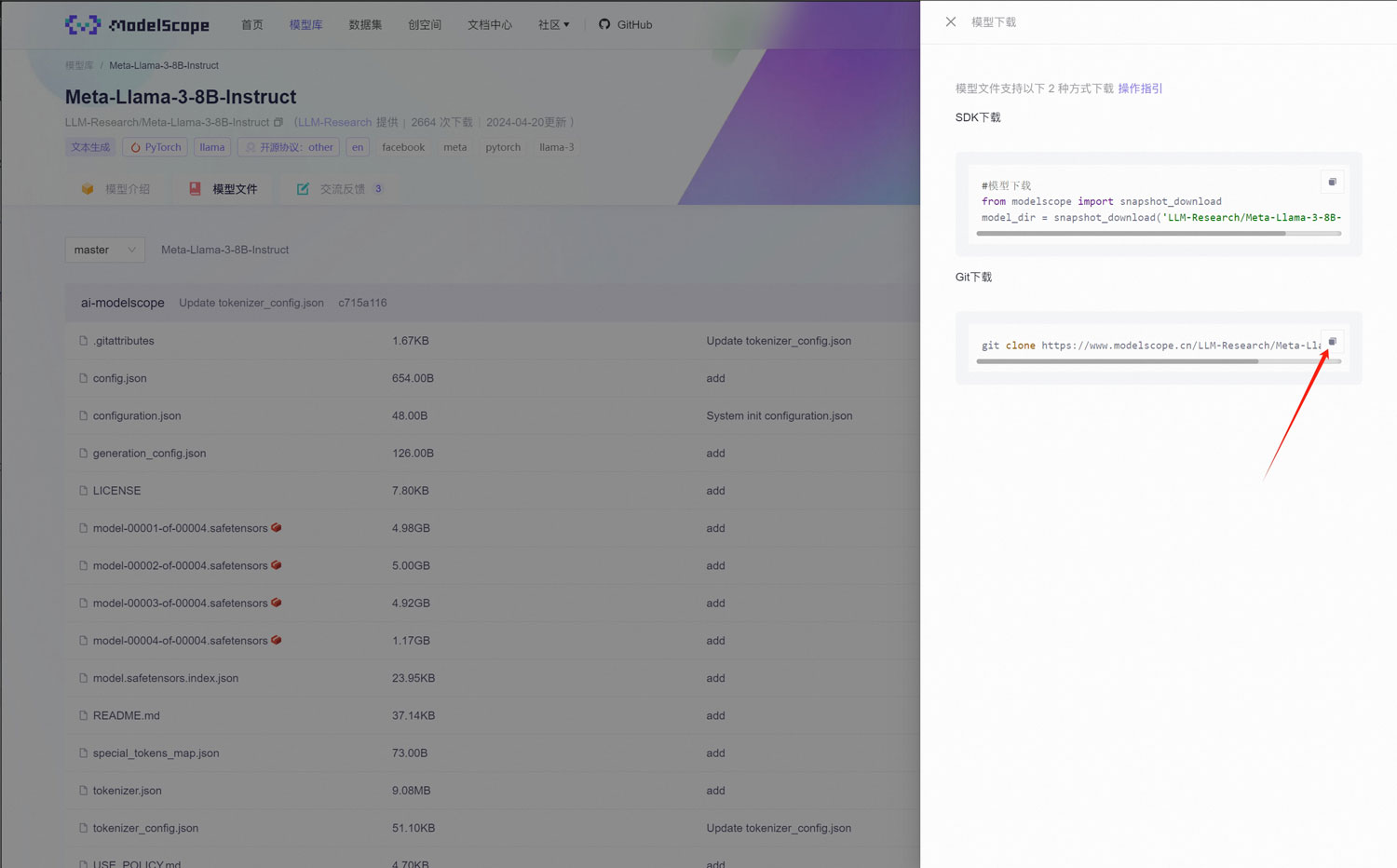Select the 文本生成 tag

(x=90, y=147)
